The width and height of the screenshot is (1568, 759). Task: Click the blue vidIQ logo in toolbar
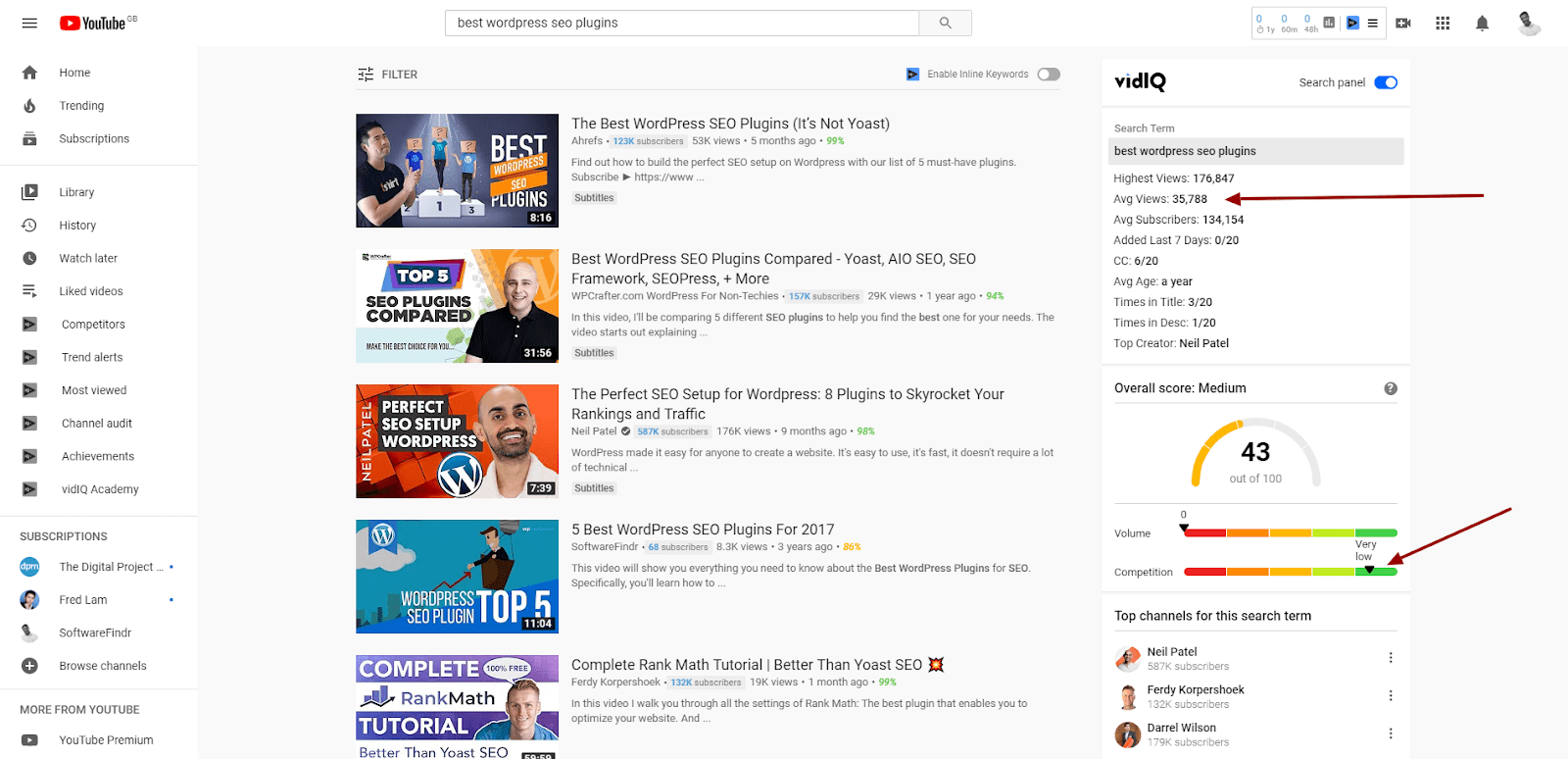(x=1352, y=23)
